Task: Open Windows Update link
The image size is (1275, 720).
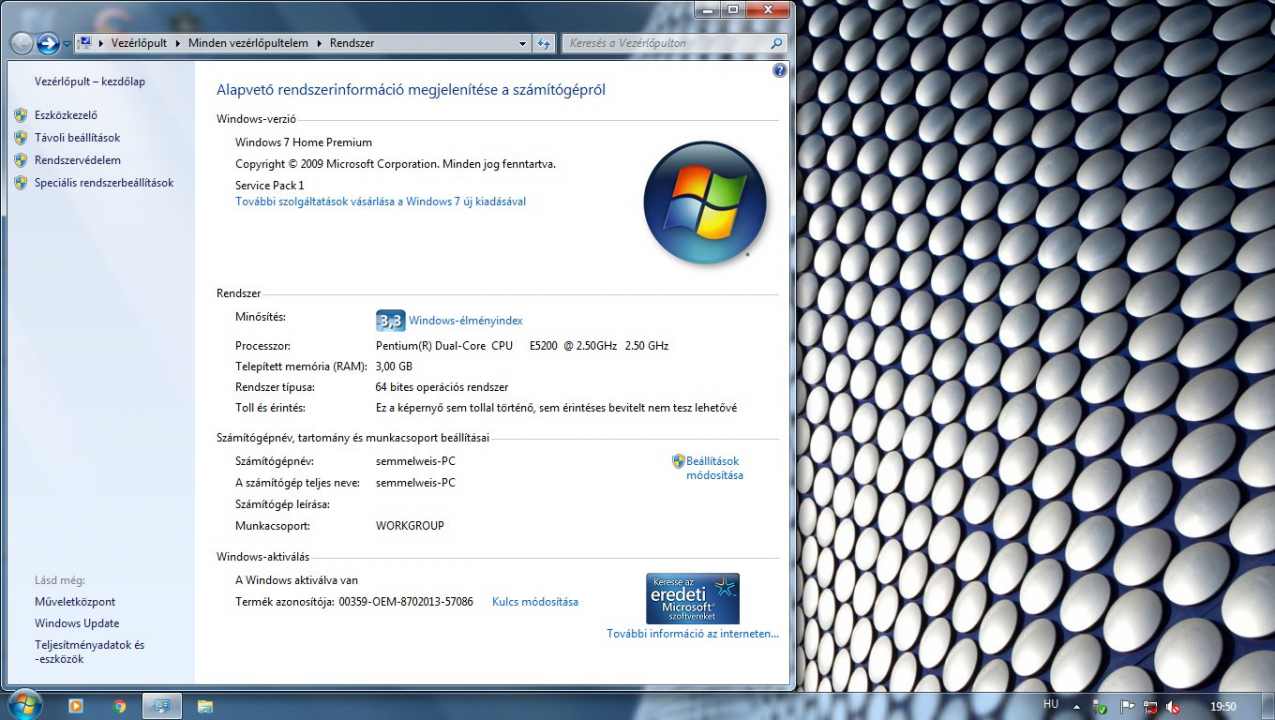Action: coord(77,624)
